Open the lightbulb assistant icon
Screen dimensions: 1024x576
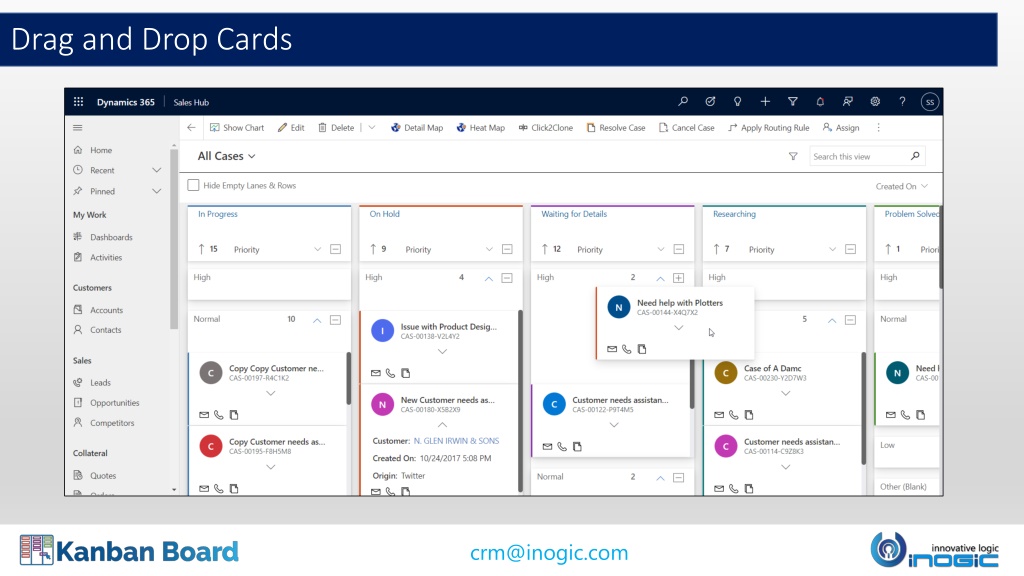[737, 102]
